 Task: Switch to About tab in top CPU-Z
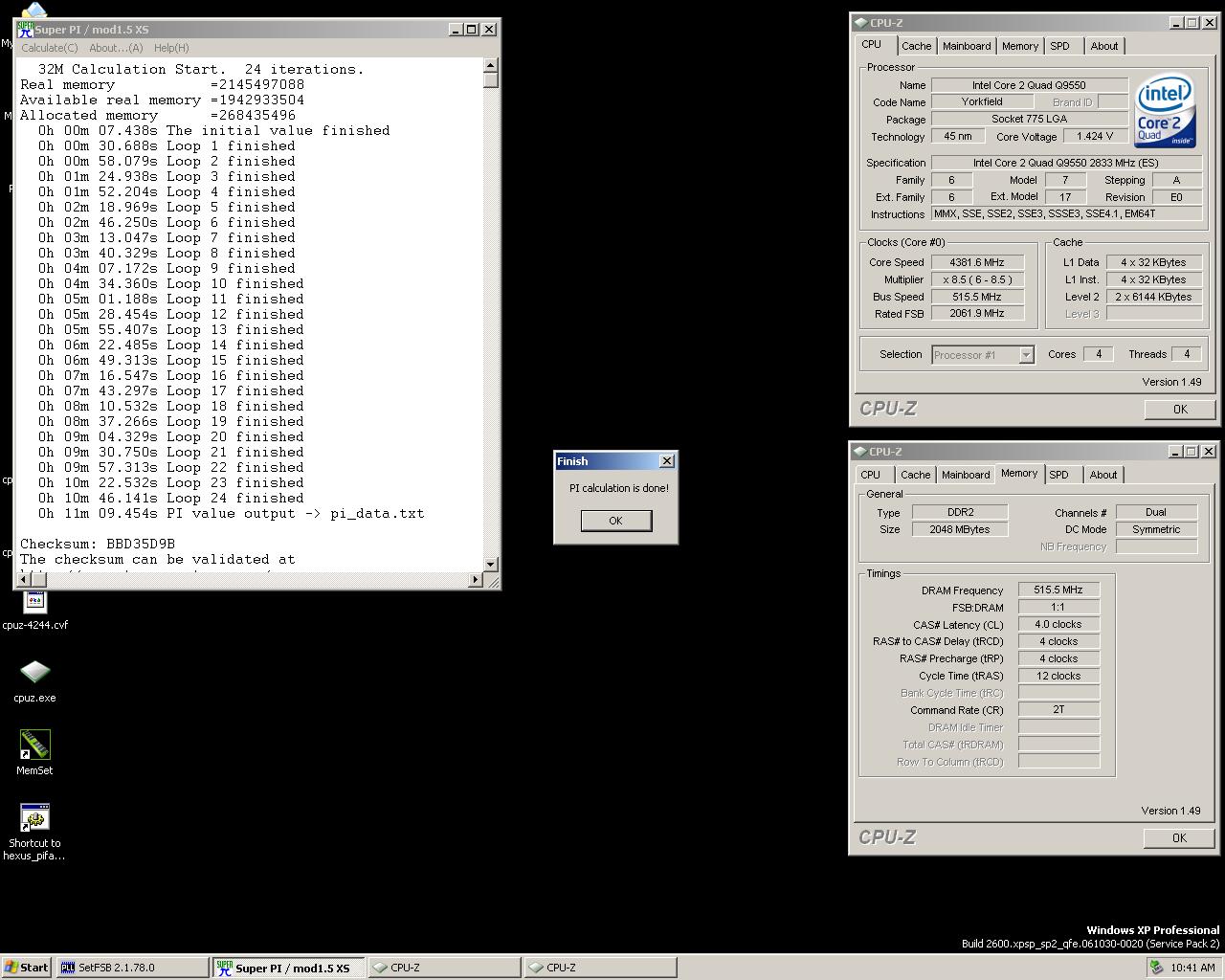(x=1103, y=46)
